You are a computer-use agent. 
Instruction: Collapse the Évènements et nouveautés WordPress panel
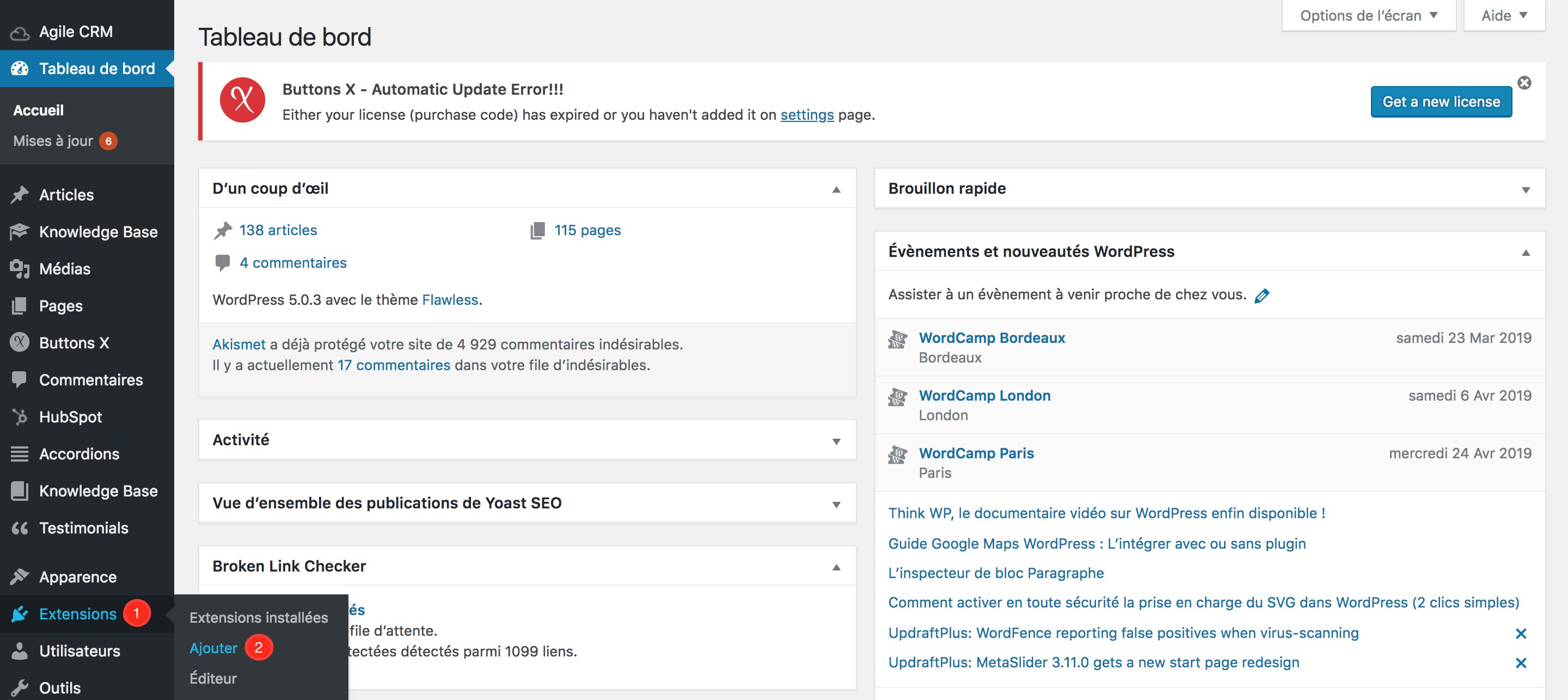[1526, 253]
